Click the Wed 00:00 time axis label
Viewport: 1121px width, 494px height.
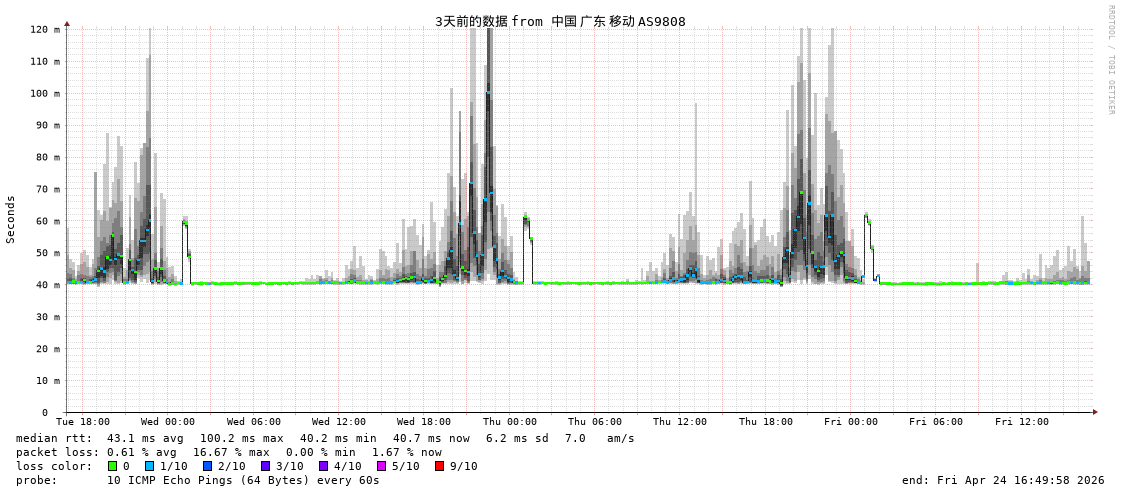(x=168, y=422)
